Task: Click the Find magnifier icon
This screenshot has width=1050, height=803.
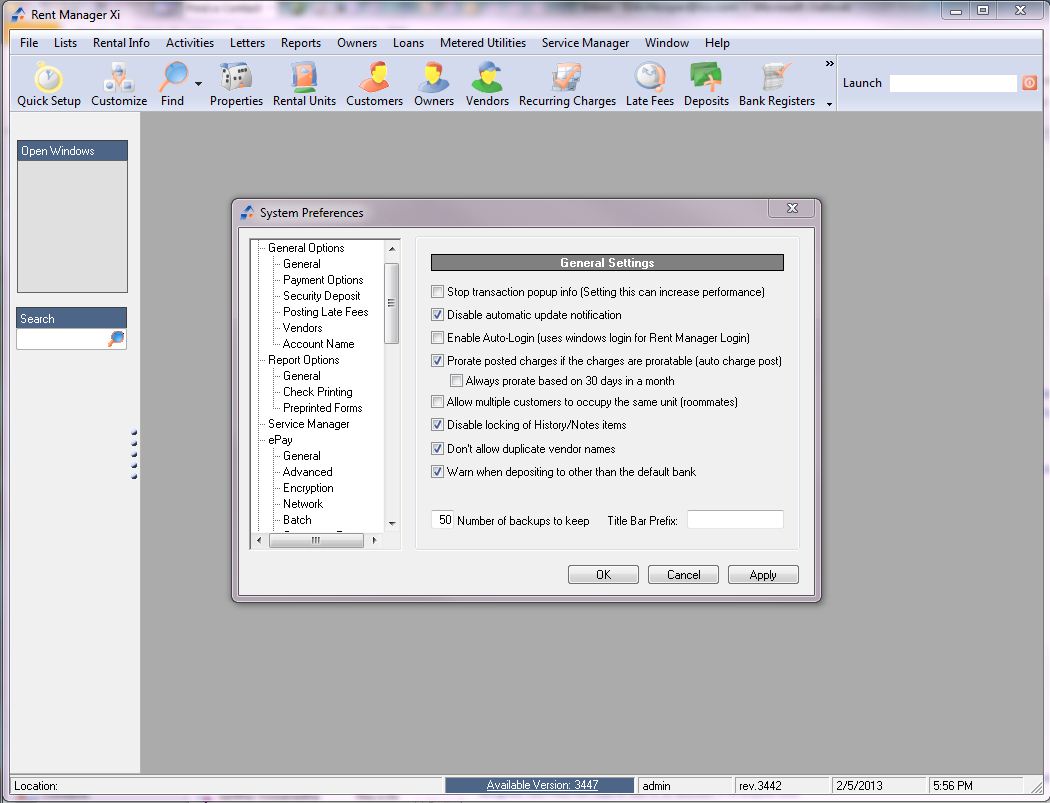Action: (173, 78)
